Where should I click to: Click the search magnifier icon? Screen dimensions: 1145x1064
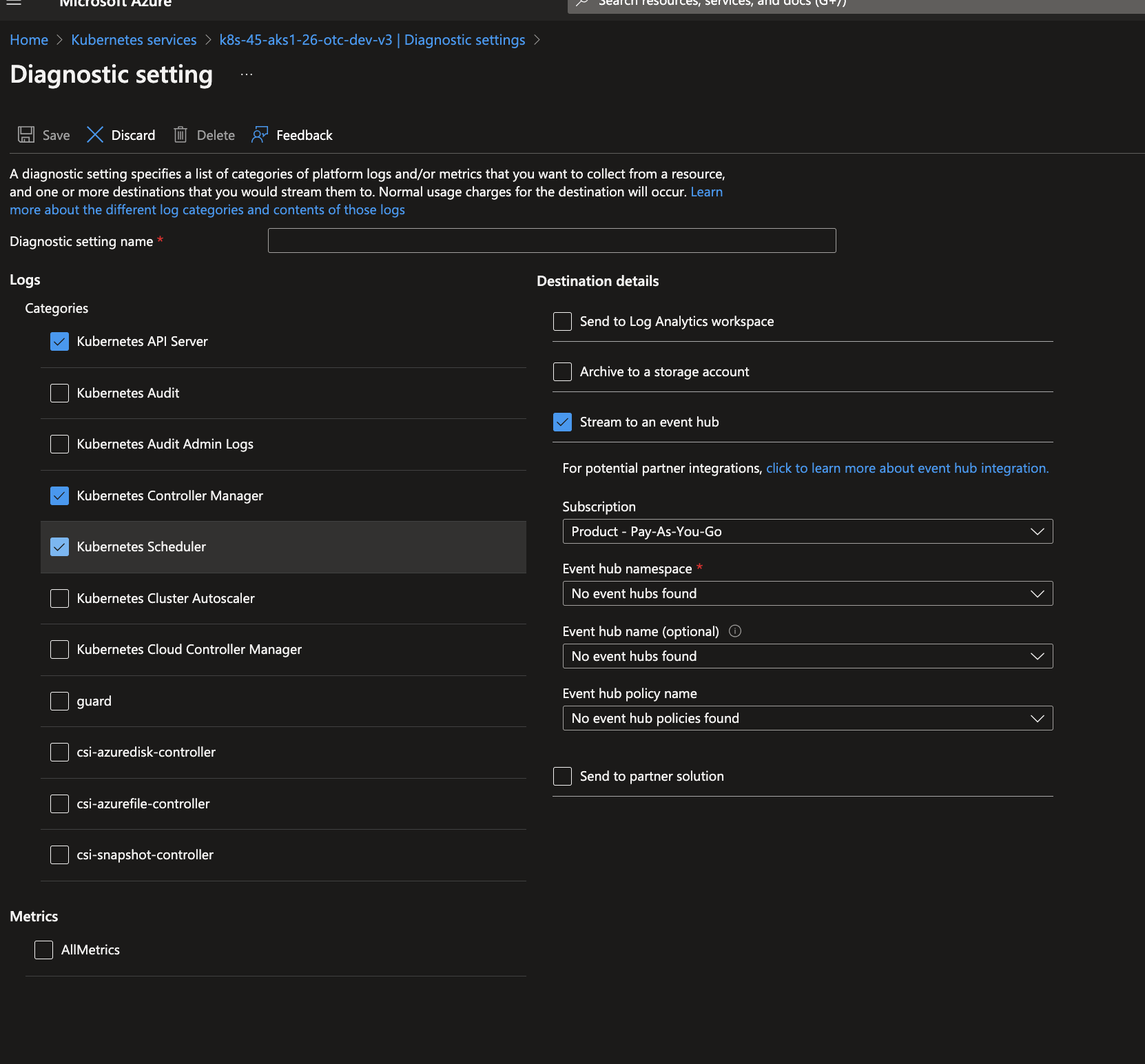[582, 3]
